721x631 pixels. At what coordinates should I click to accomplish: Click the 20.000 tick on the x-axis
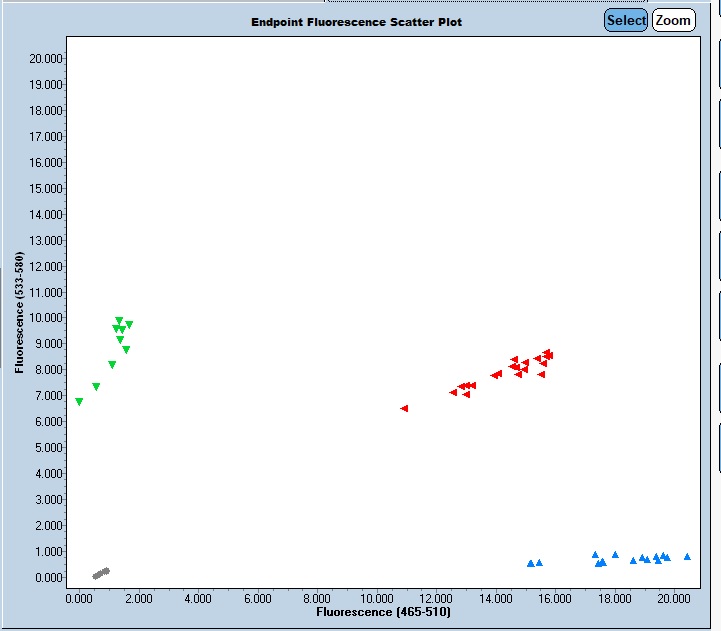coord(673,598)
